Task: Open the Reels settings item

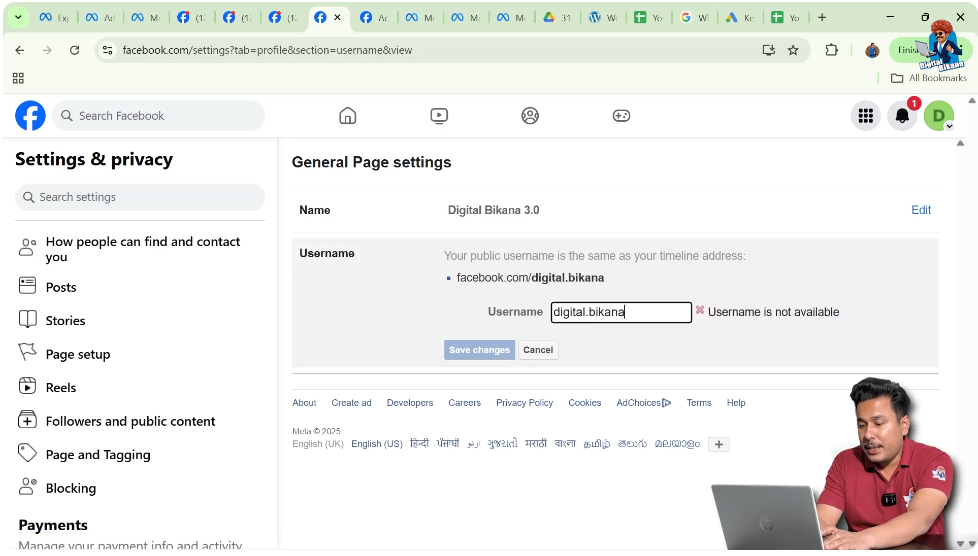Action: 140,388
